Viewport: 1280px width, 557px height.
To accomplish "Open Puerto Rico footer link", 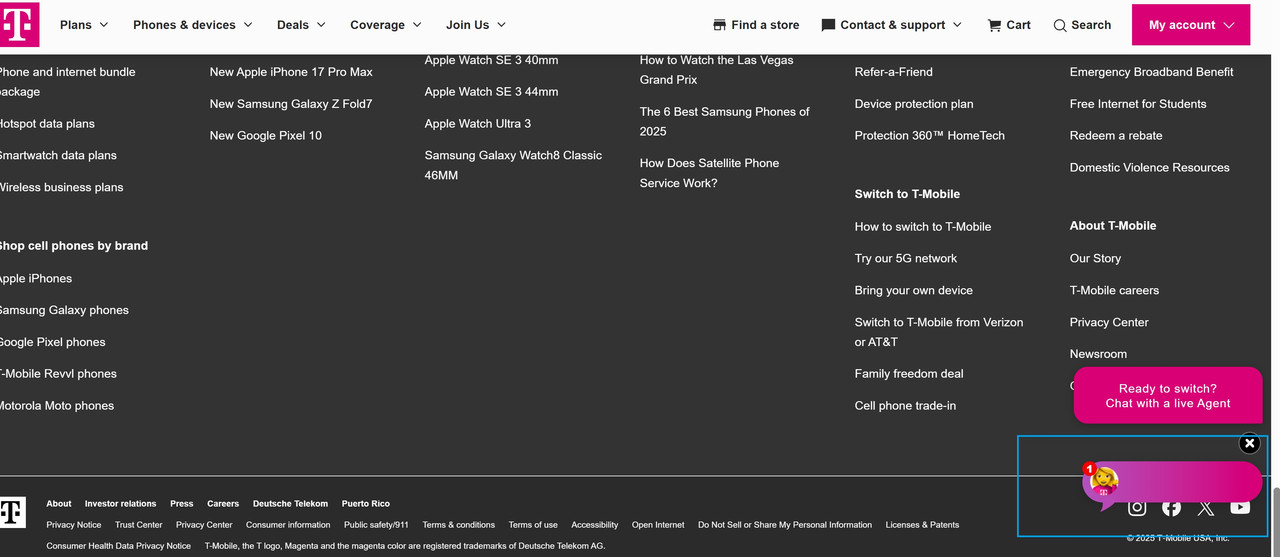I will coord(366,504).
